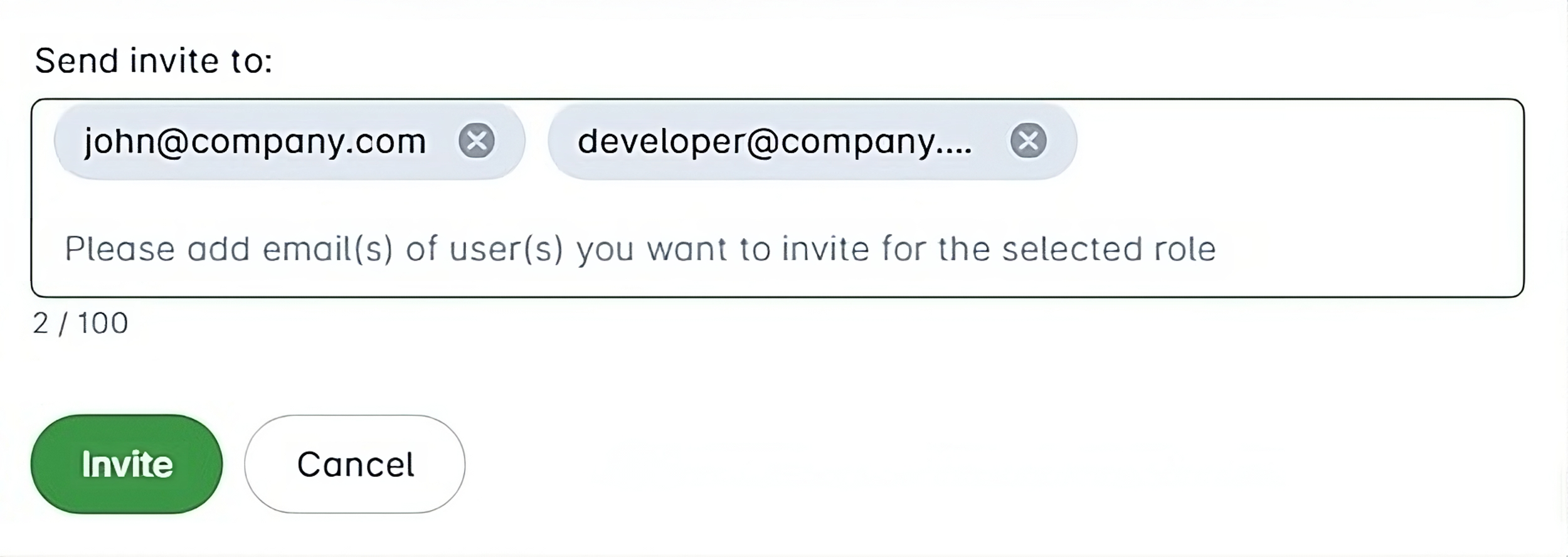Select the truncated developer@company chip label

[775, 141]
